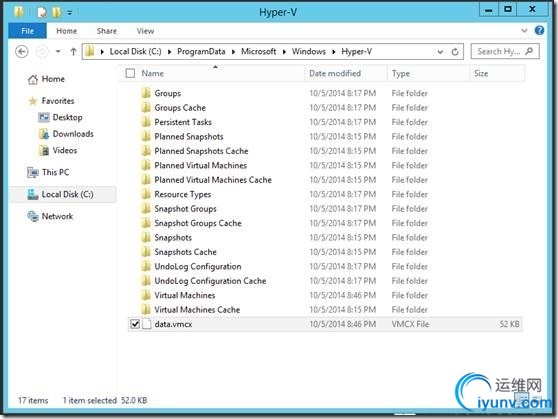Viewport: 558px width, 419px height.
Task: Expand breadcrumb arrow before Local Disk (C:)
Action: pyautogui.click(x=102, y=52)
